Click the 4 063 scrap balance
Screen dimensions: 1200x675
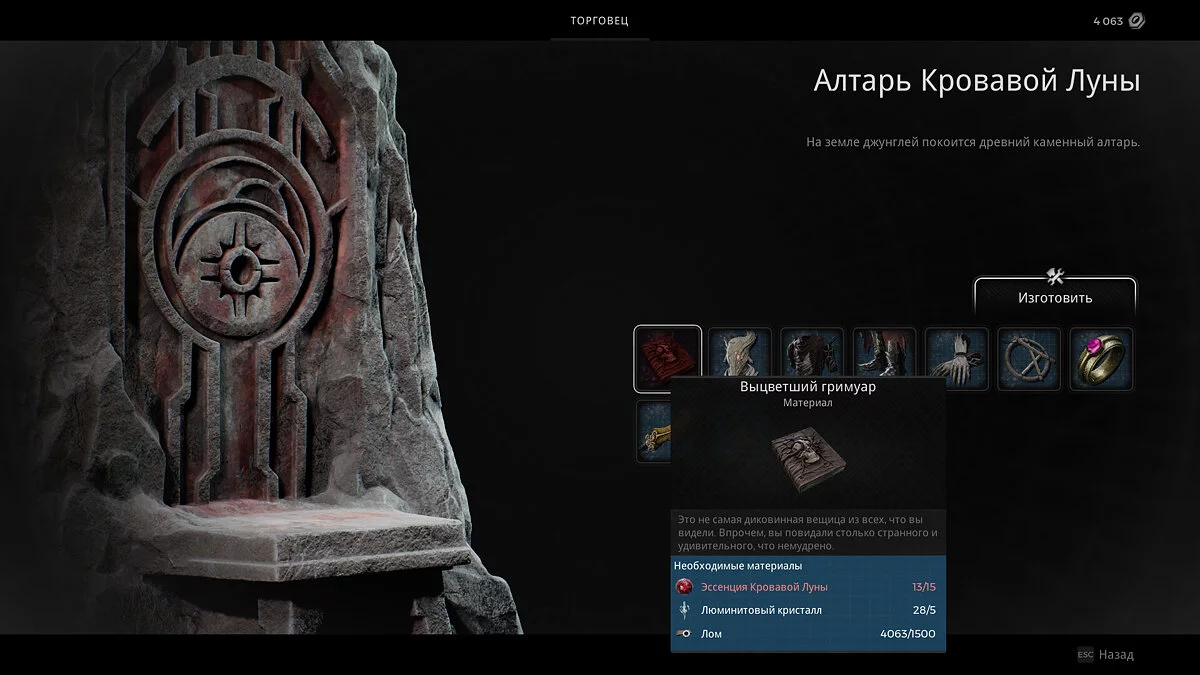1107,21
